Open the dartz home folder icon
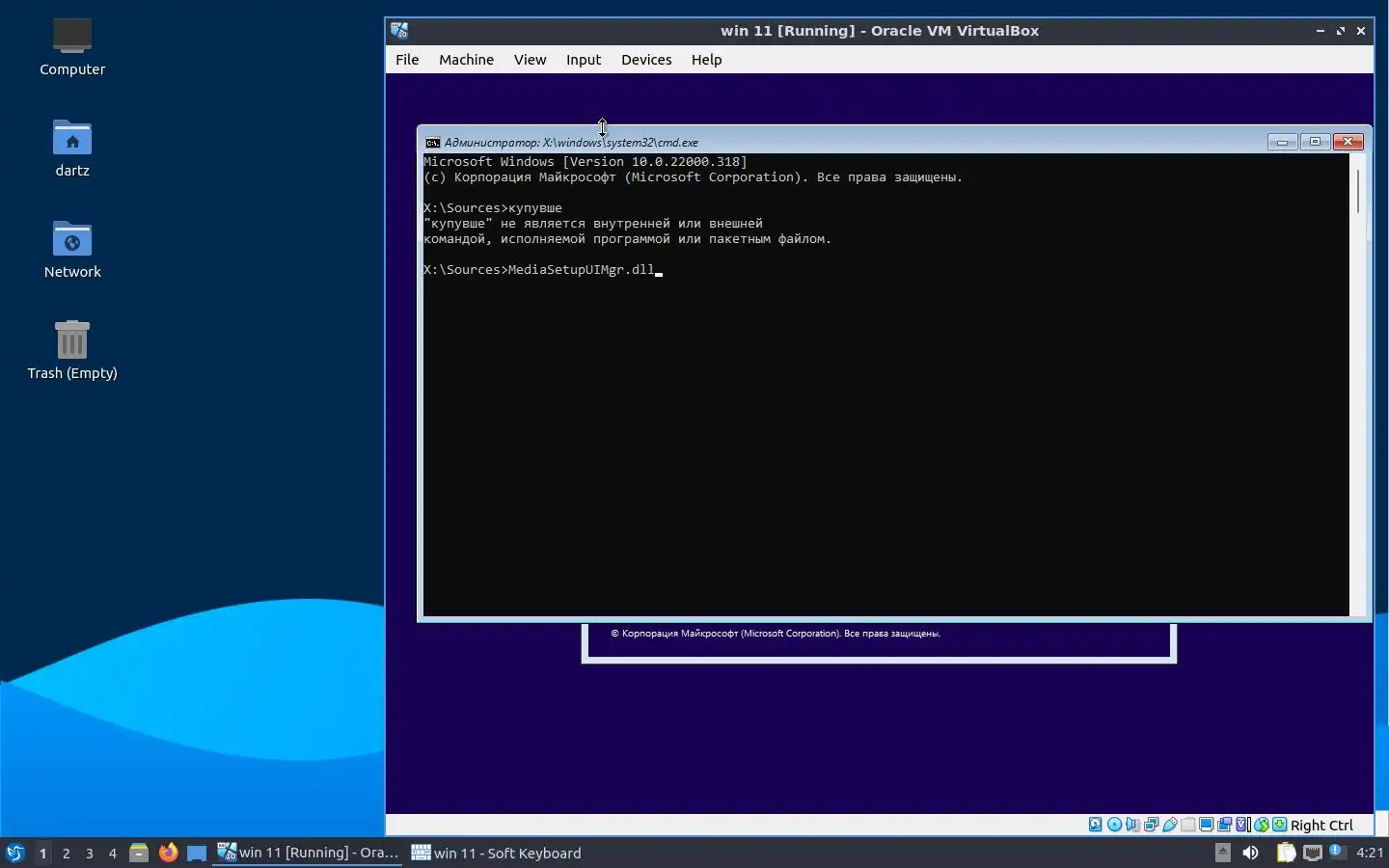The width and height of the screenshot is (1389, 868). [72, 149]
